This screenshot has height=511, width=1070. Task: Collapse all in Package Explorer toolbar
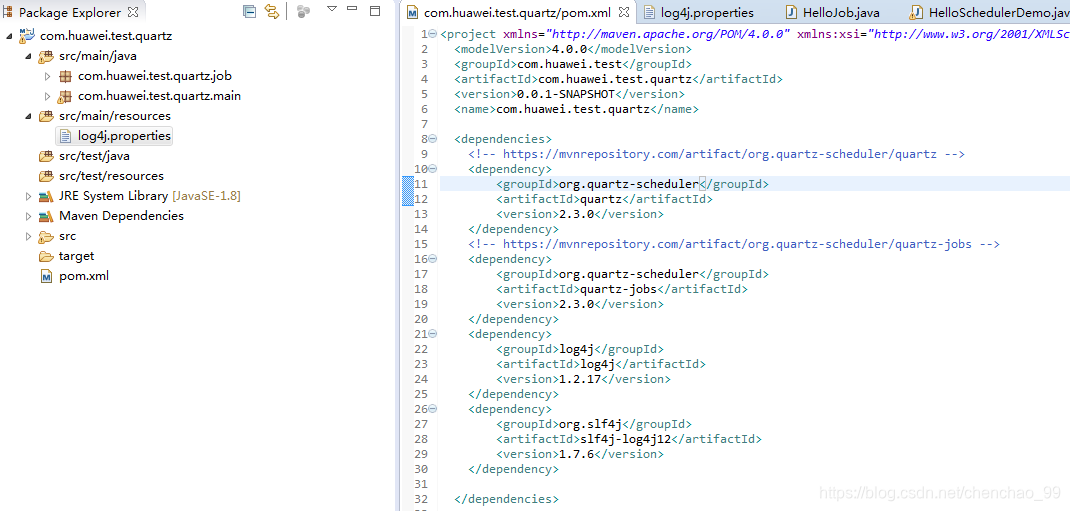coord(250,11)
